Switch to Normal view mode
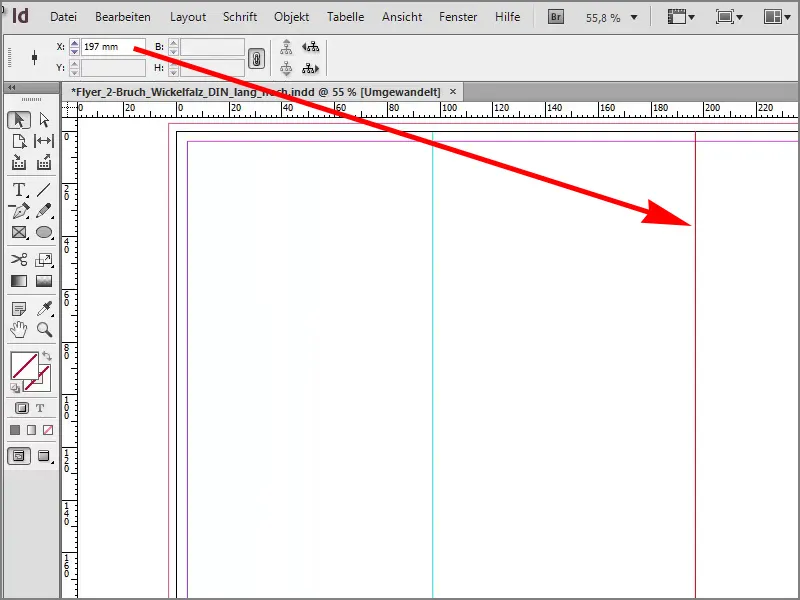 pyautogui.click(x=19, y=456)
